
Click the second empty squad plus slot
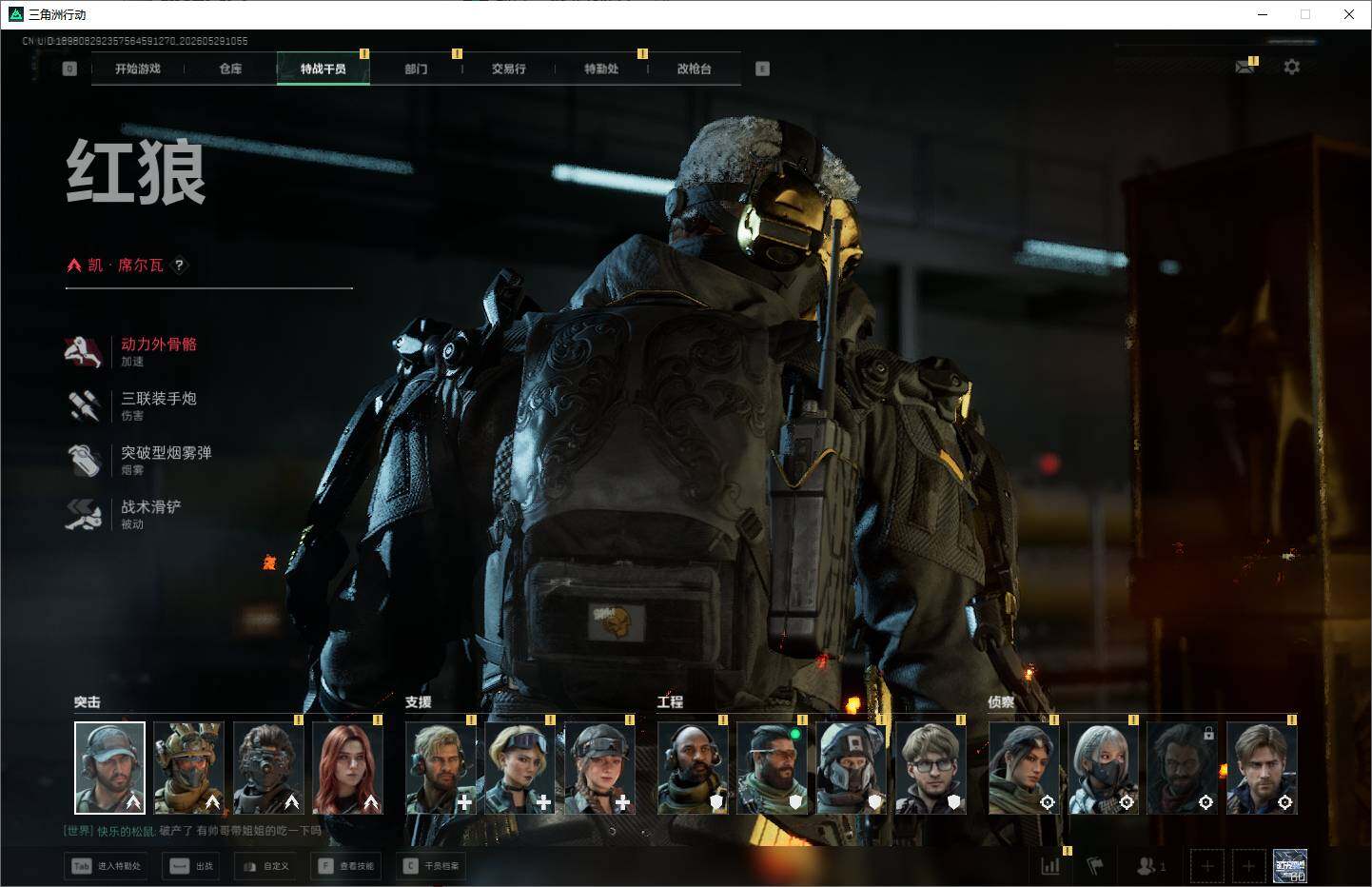click(x=1248, y=866)
